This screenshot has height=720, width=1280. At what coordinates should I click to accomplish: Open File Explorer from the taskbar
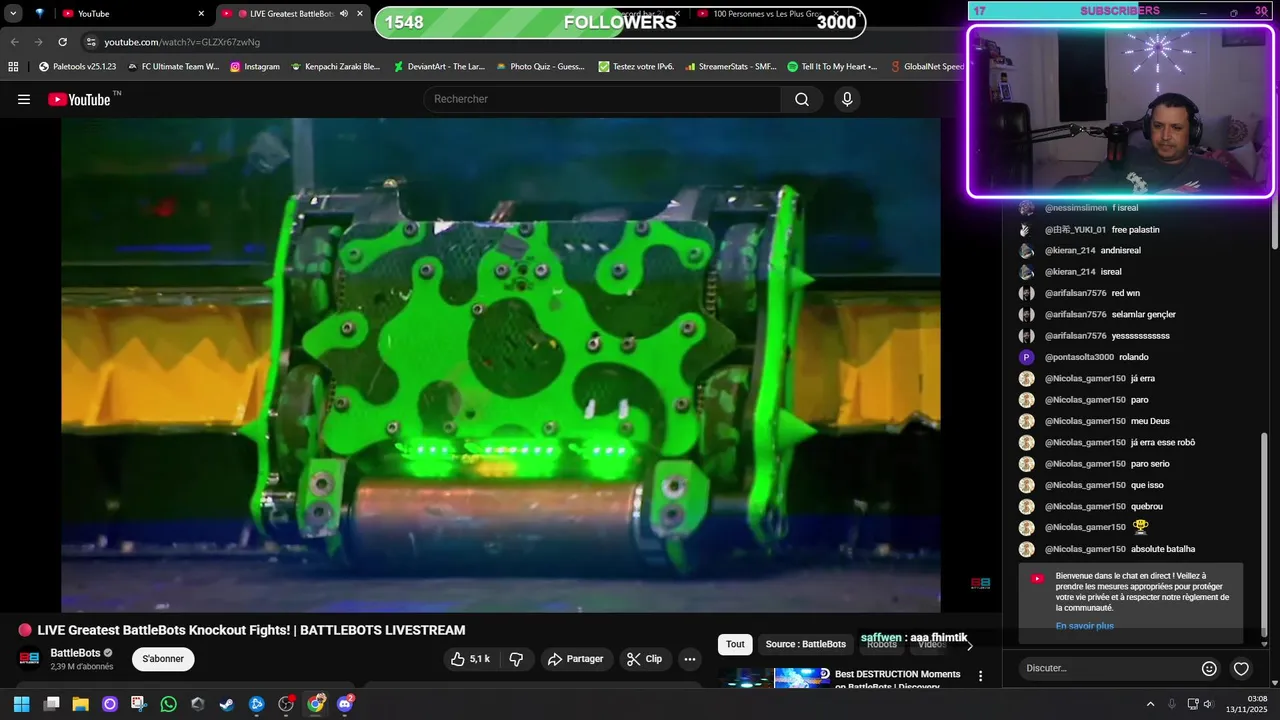[80, 704]
